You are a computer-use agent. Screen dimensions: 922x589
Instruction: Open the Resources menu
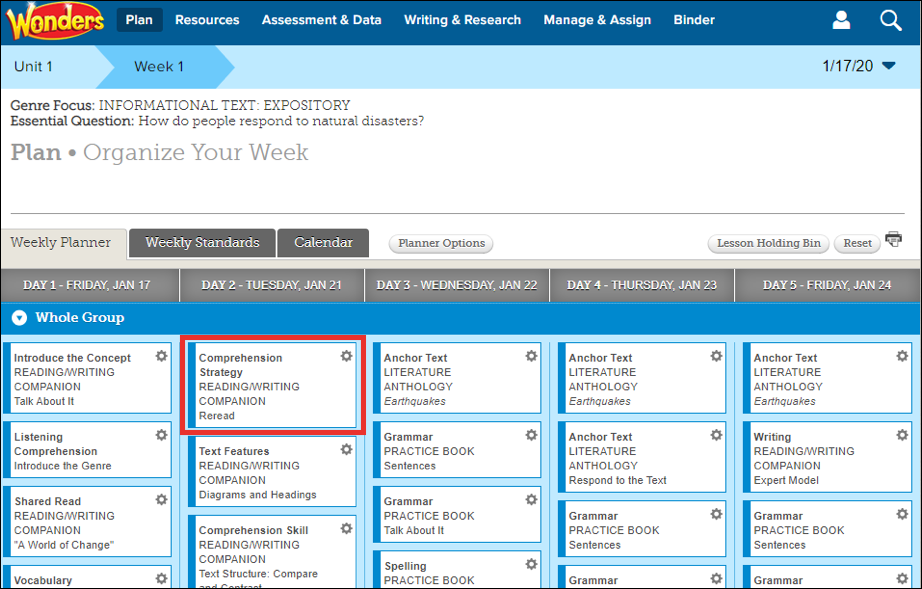point(207,20)
